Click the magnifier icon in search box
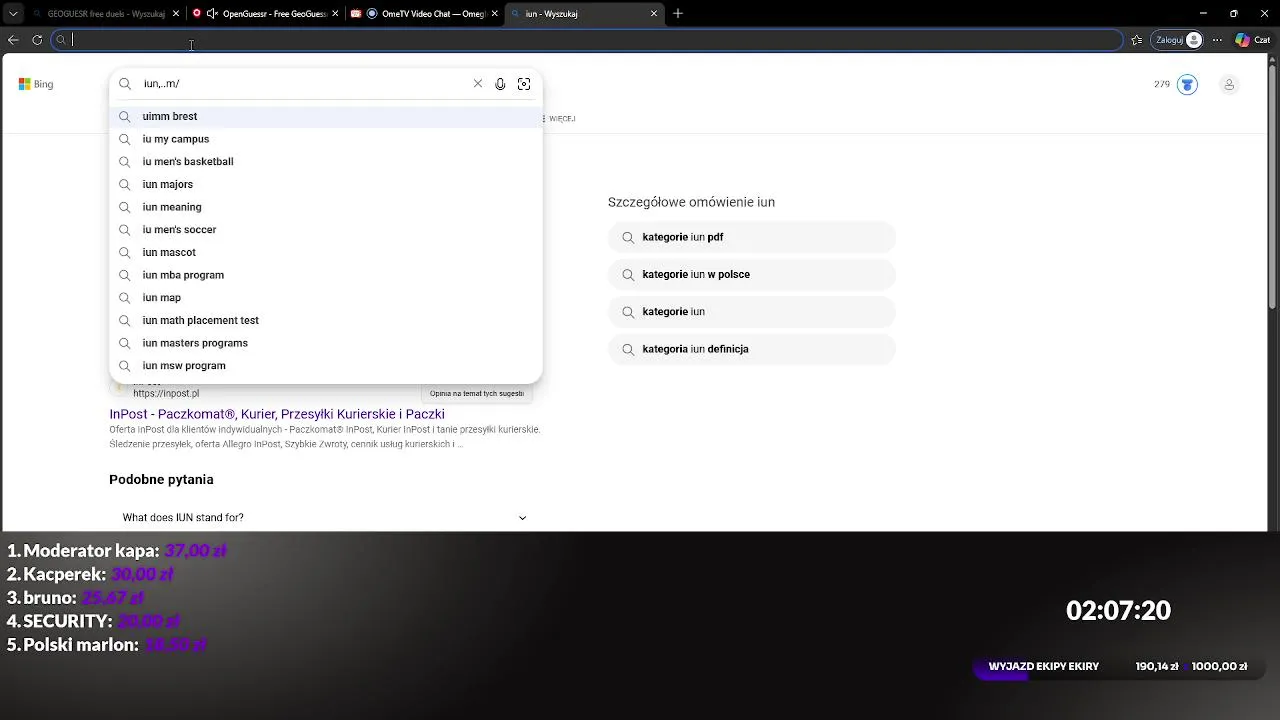The image size is (1280, 720). (125, 84)
